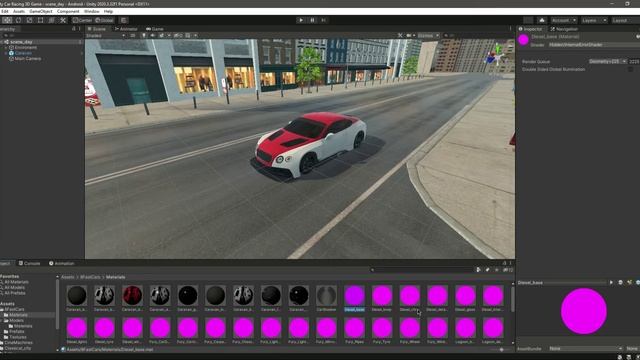Switch to the Navigation tab

564,29
